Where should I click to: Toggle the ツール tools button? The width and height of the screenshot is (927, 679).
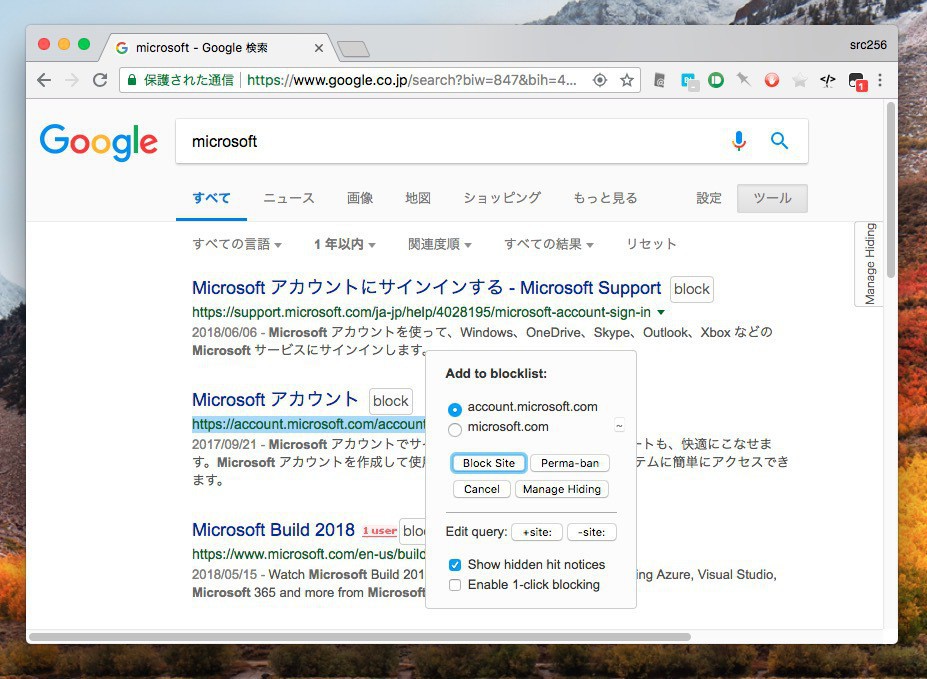pyautogui.click(x=772, y=198)
